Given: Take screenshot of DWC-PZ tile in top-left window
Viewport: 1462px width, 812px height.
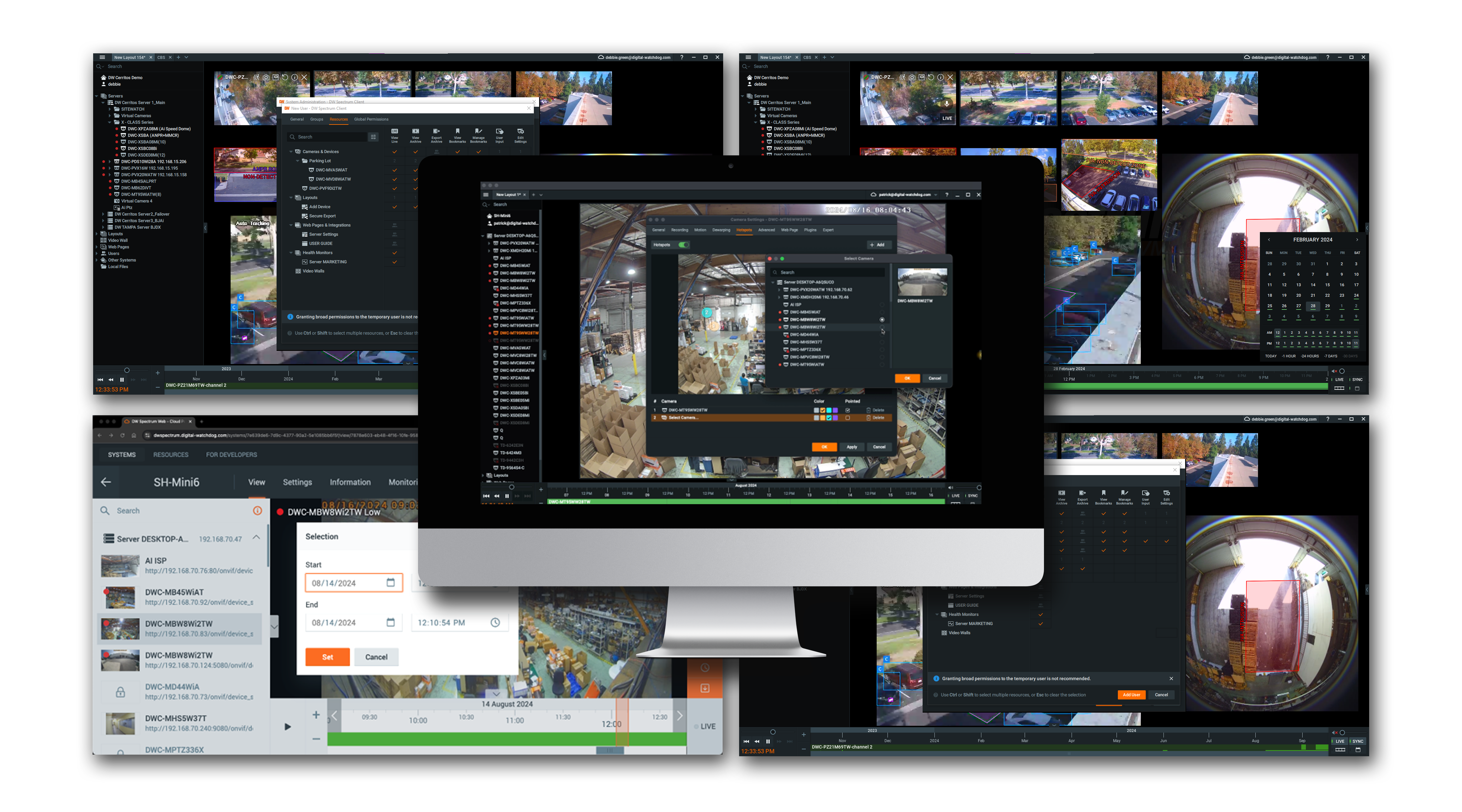Looking at the screenshot, I should point(266,77).
